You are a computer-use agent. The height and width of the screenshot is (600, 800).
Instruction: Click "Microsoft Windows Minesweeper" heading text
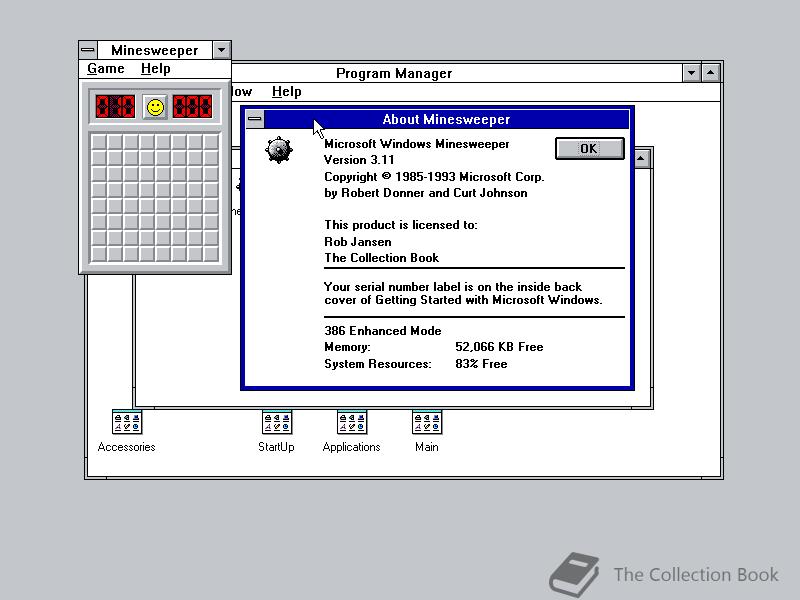[417, 144]
